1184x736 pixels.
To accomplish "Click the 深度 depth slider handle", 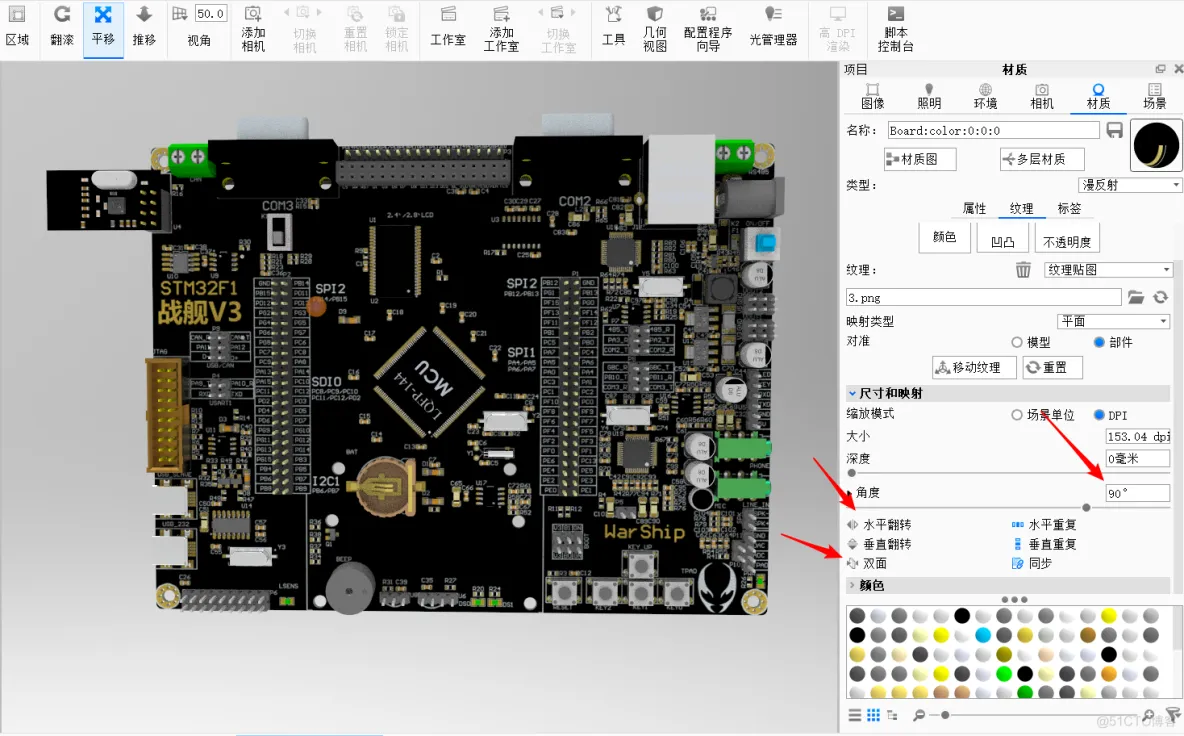I will pyautogui.click(x=852, y=473).
